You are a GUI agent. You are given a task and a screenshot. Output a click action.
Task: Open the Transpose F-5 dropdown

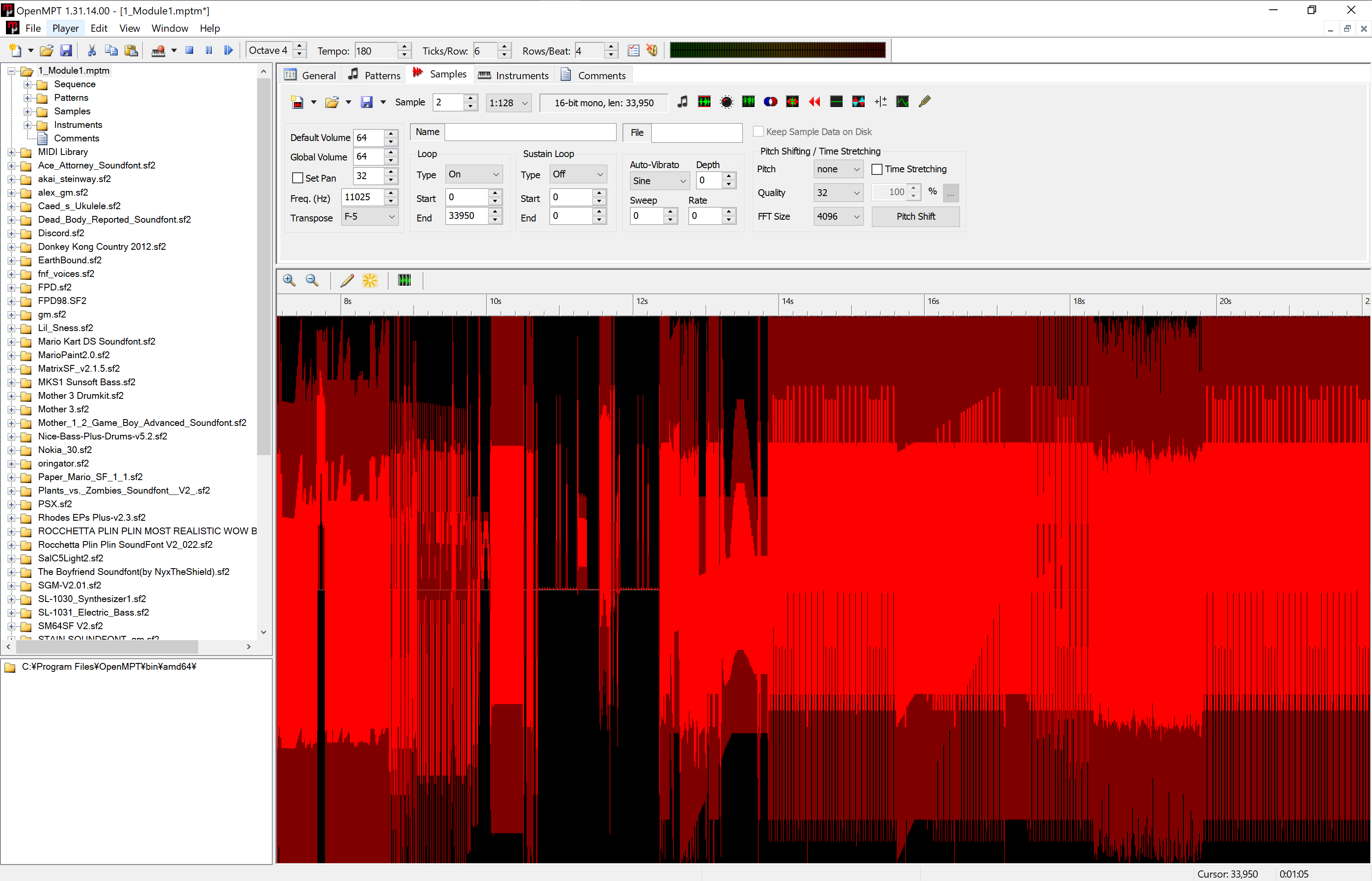coord(370,217)
